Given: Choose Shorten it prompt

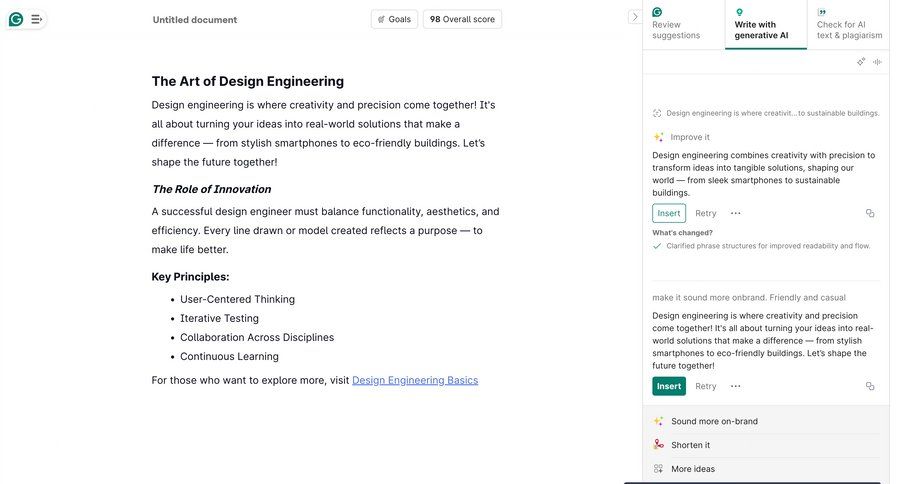Looking at the screenshot, I should pos(766,445).
